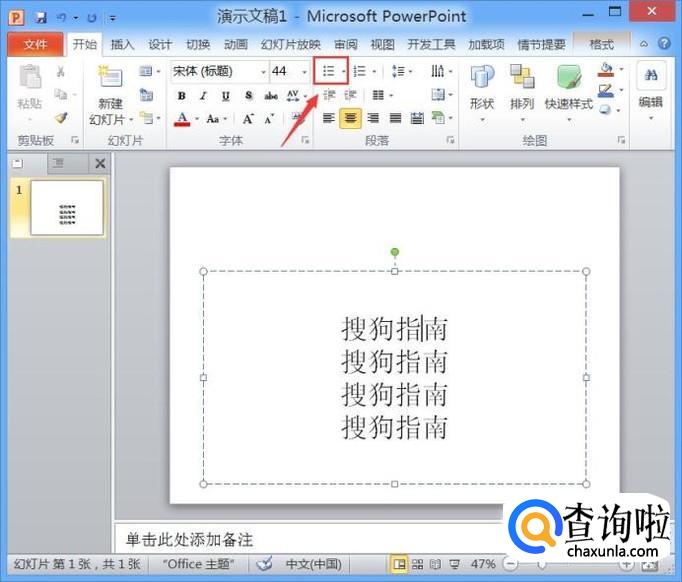Screen dimensions: 682x582
Task: Click the "Office 主题" status bar entry
Action: pyautogui.click(x=198, y=564)
